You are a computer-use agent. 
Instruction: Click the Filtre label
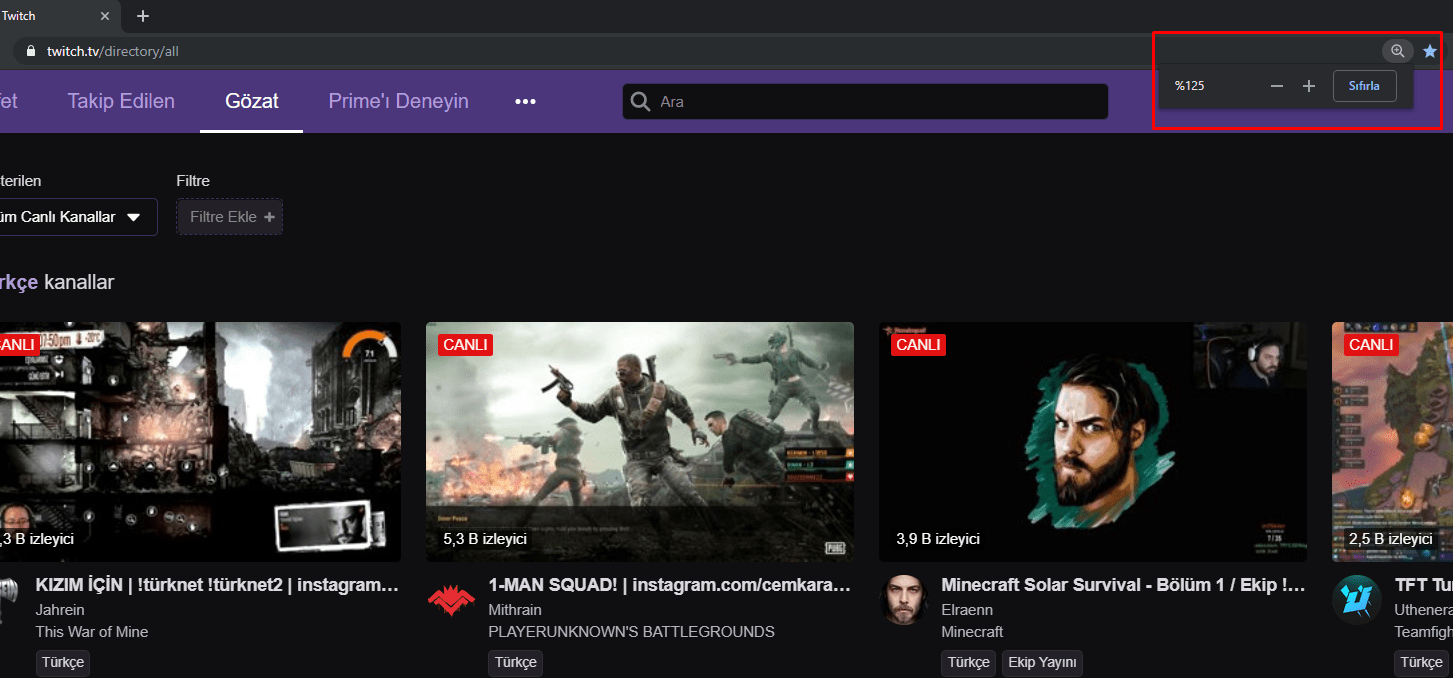[193, 181]
